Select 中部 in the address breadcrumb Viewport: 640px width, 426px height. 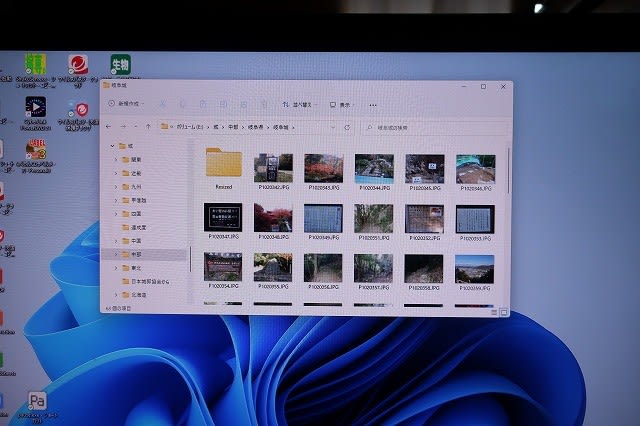pos(230,127)
